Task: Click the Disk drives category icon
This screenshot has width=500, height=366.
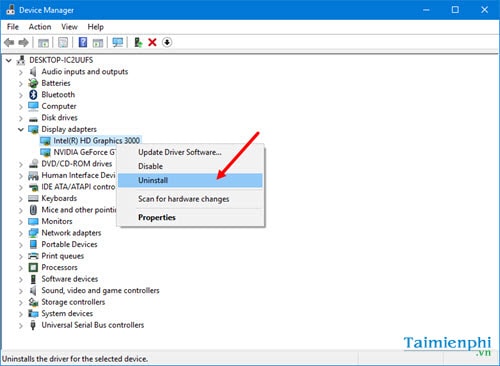Action: pos(33,118)
